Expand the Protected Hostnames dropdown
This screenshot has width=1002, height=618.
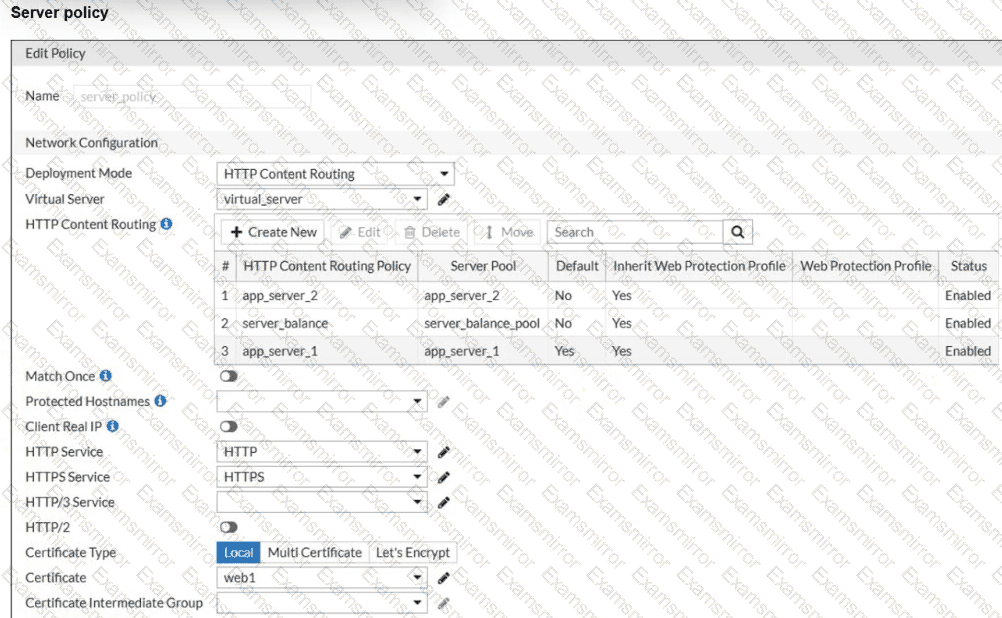point(321,401)
